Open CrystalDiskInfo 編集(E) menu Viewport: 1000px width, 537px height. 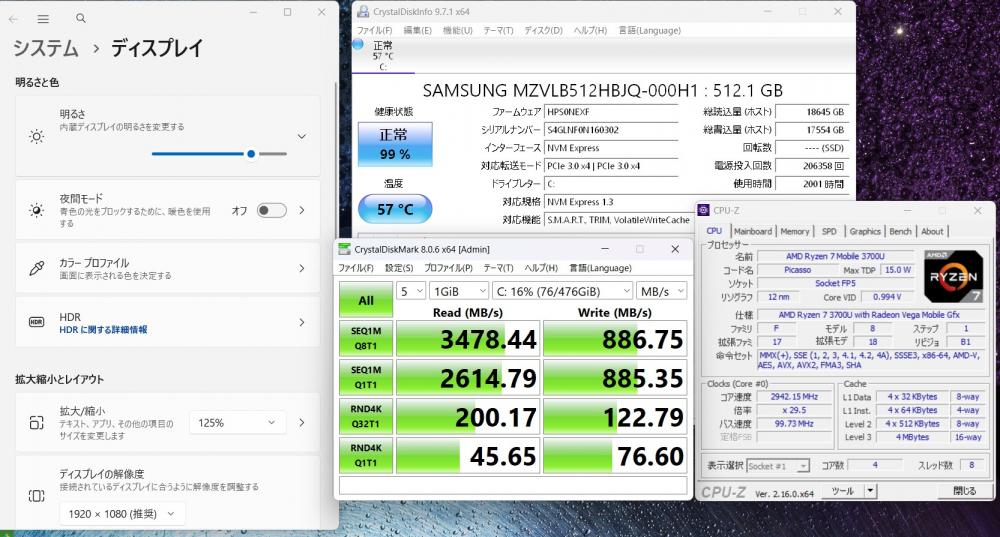[x=418, y=31]
